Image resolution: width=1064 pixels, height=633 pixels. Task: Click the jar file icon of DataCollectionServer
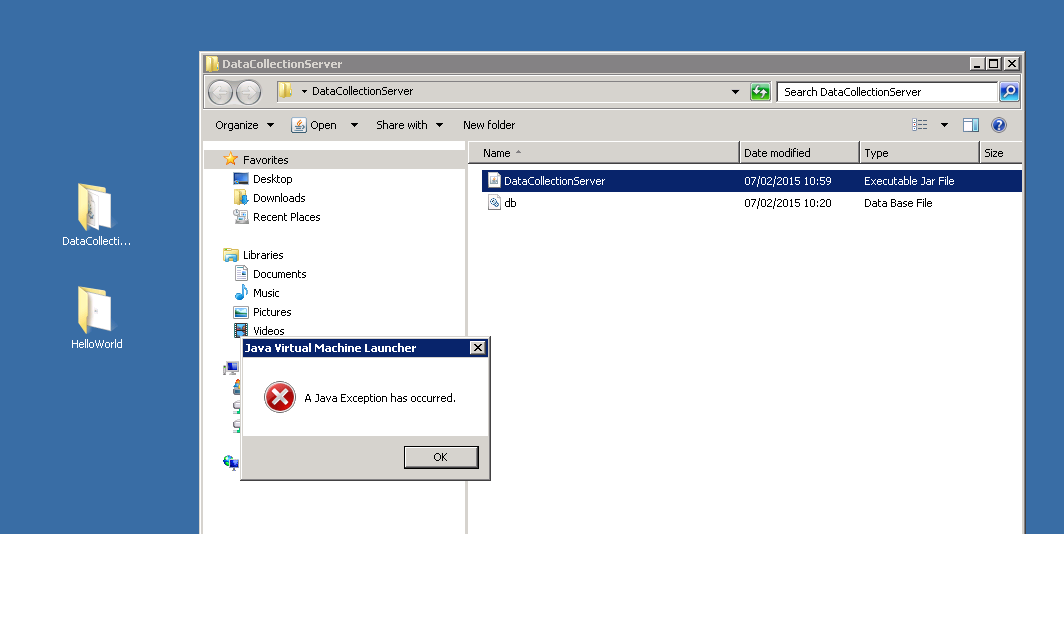tap(494, 180)
